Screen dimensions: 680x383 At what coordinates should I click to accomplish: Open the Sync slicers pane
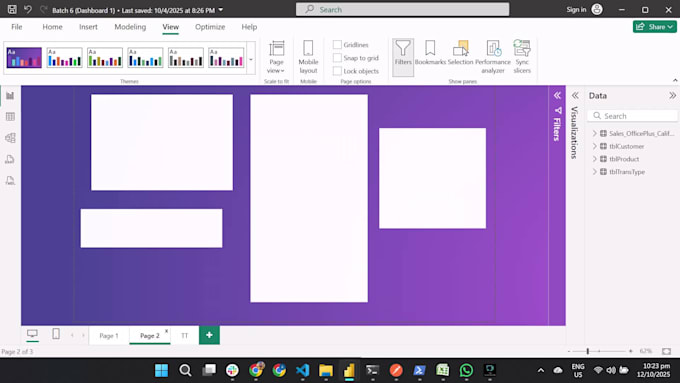pos(522,57)
